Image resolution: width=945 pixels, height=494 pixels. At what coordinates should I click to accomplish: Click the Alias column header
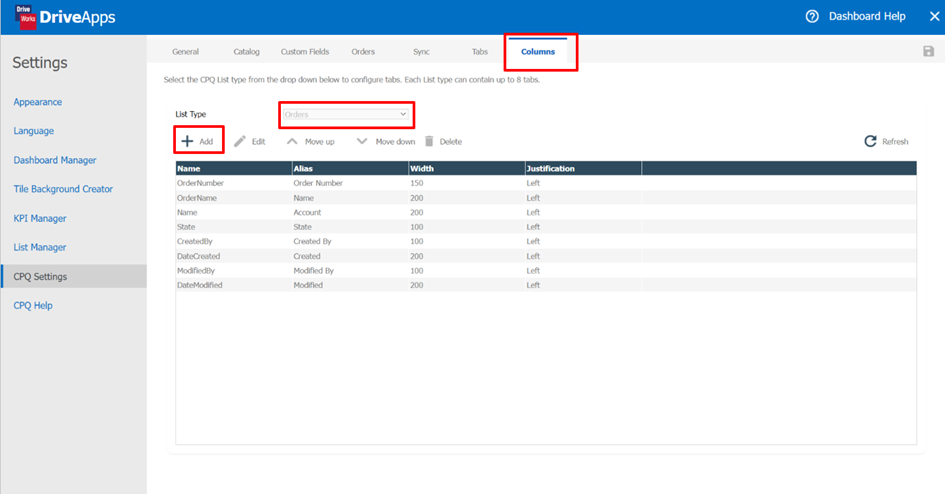tap(350, 169)
